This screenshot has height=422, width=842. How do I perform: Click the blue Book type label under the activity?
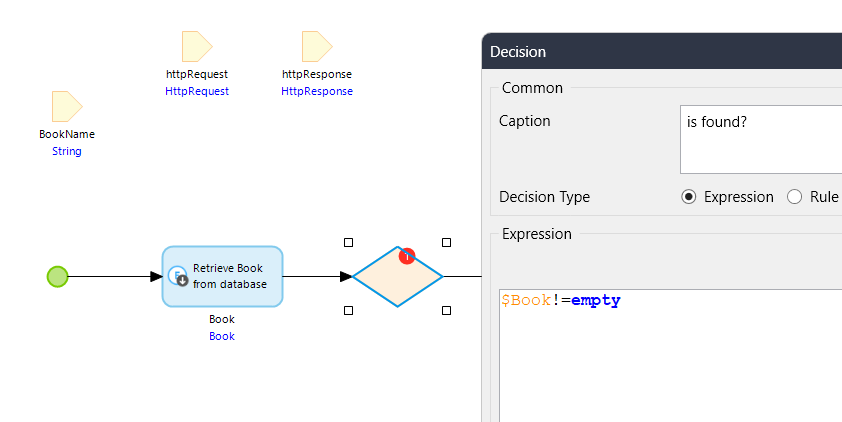click(x=222, y=336)
